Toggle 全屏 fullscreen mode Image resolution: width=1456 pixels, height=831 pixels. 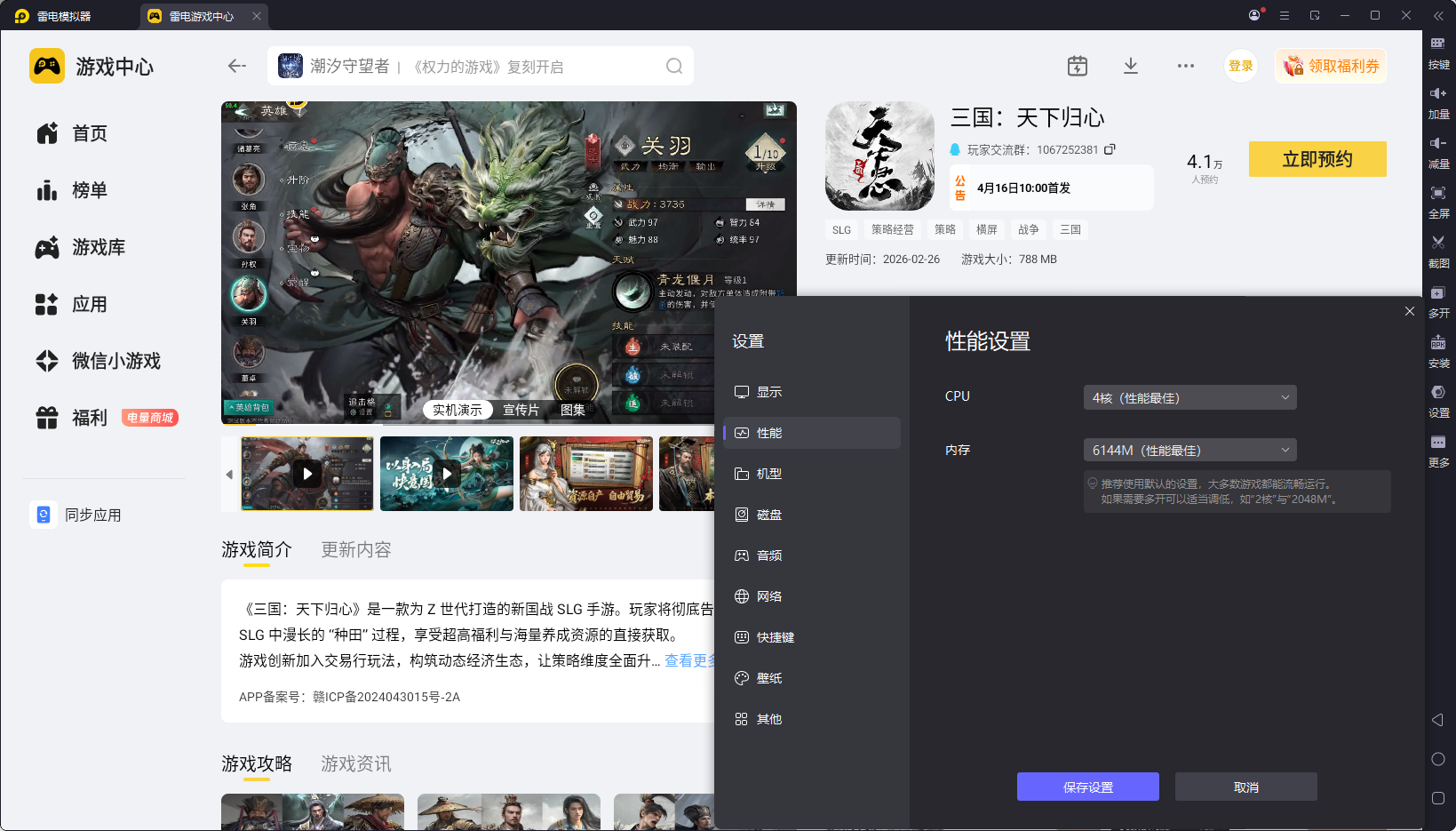coord(1438,203)
